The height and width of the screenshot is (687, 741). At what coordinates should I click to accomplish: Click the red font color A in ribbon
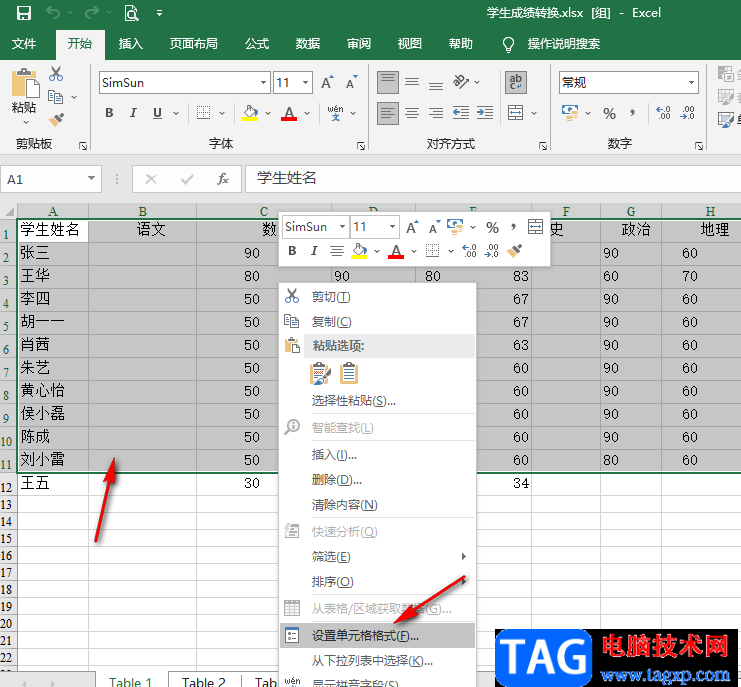coord(289,112)
